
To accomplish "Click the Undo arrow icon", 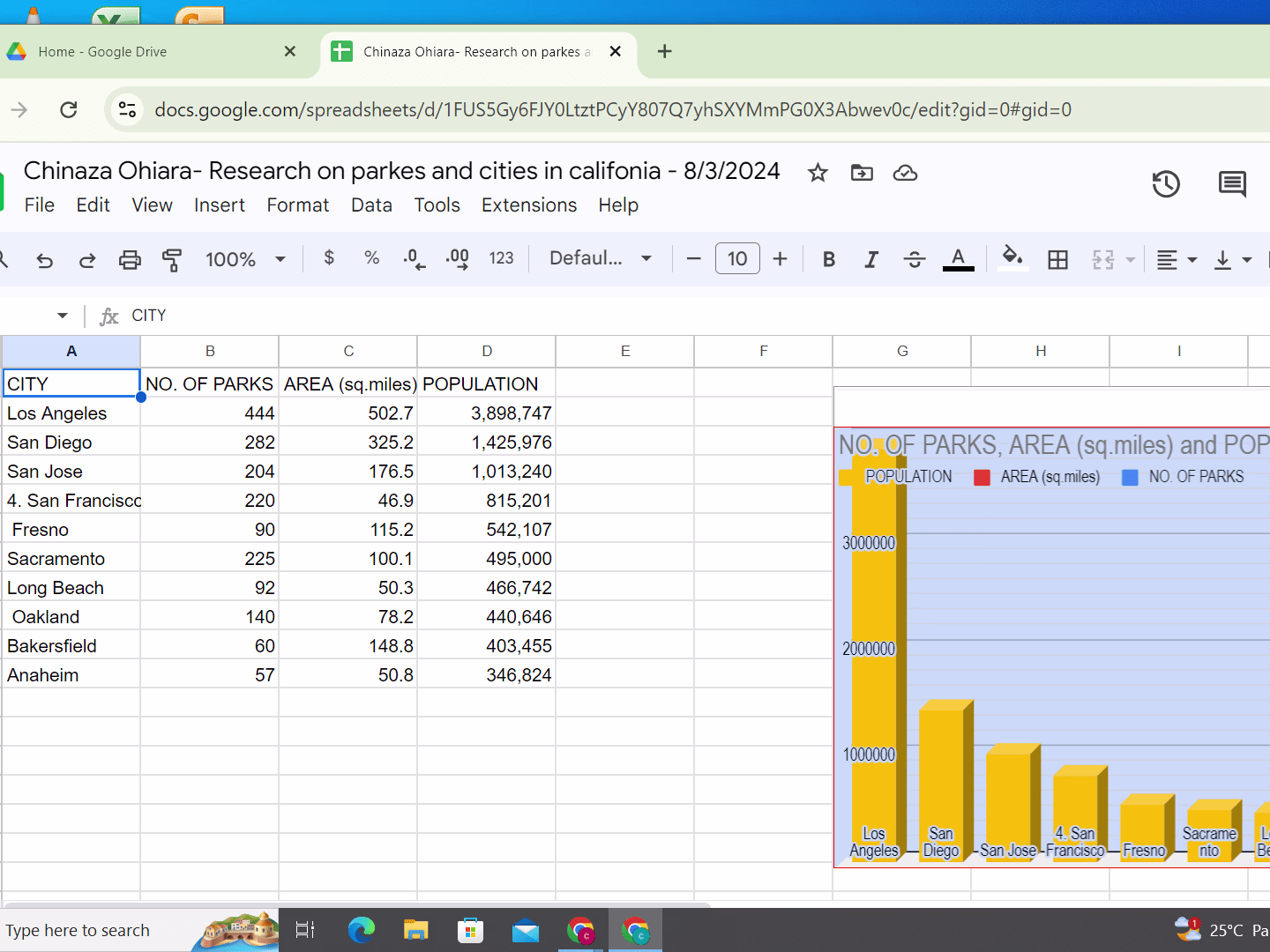I will coord(44,259).
